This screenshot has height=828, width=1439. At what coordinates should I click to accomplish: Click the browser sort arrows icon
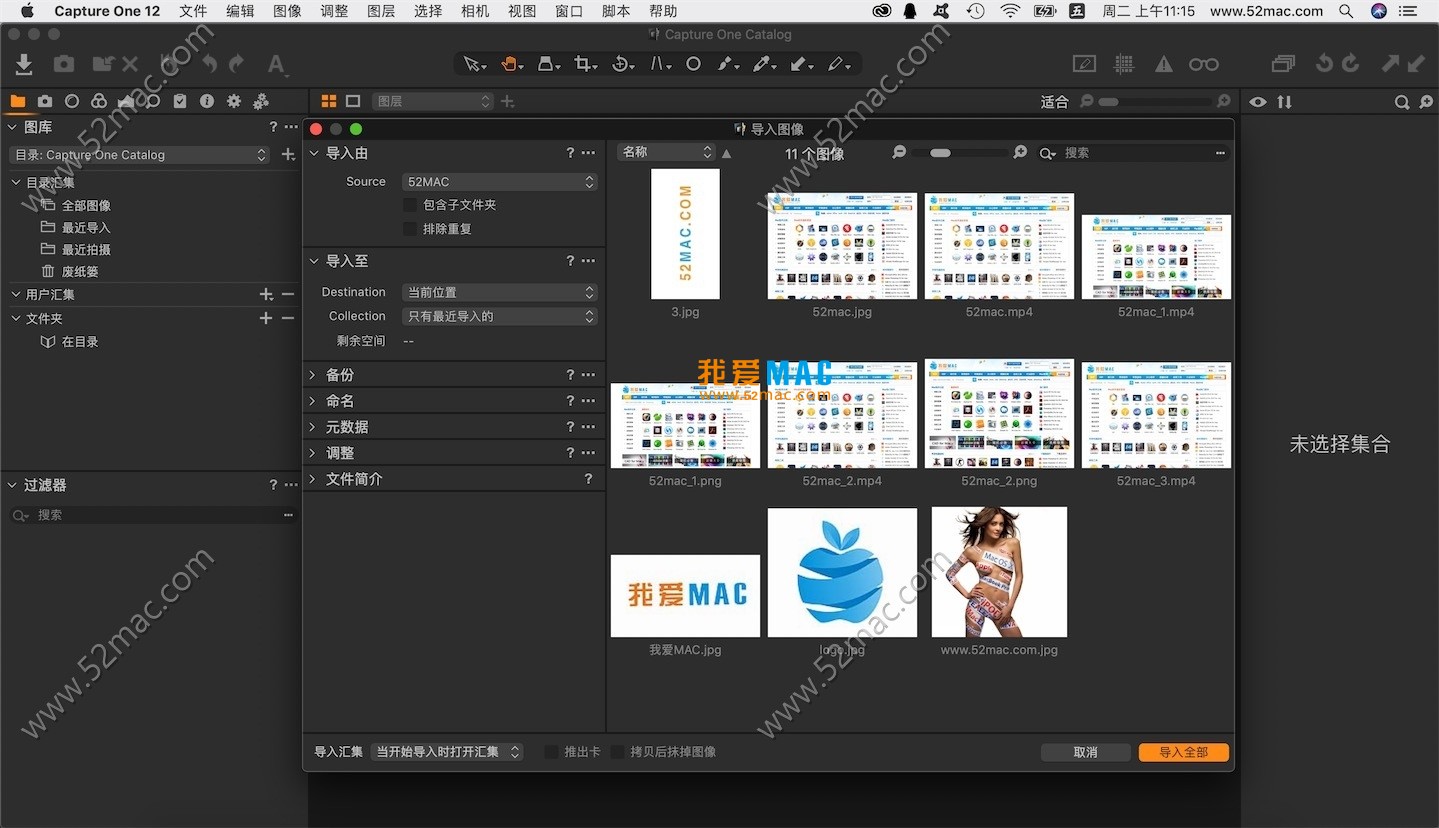coord(1284,101)
